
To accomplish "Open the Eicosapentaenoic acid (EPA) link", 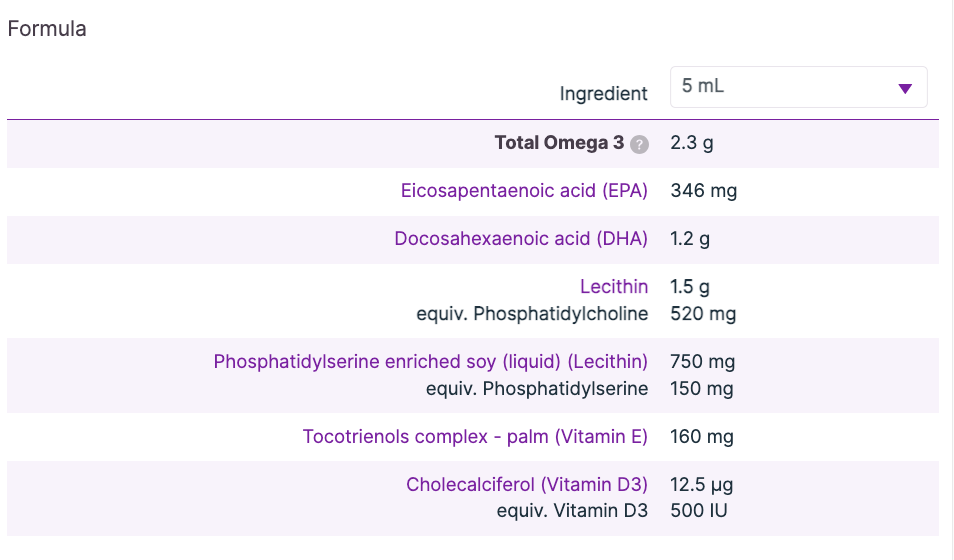I will [x=524, y=190].
